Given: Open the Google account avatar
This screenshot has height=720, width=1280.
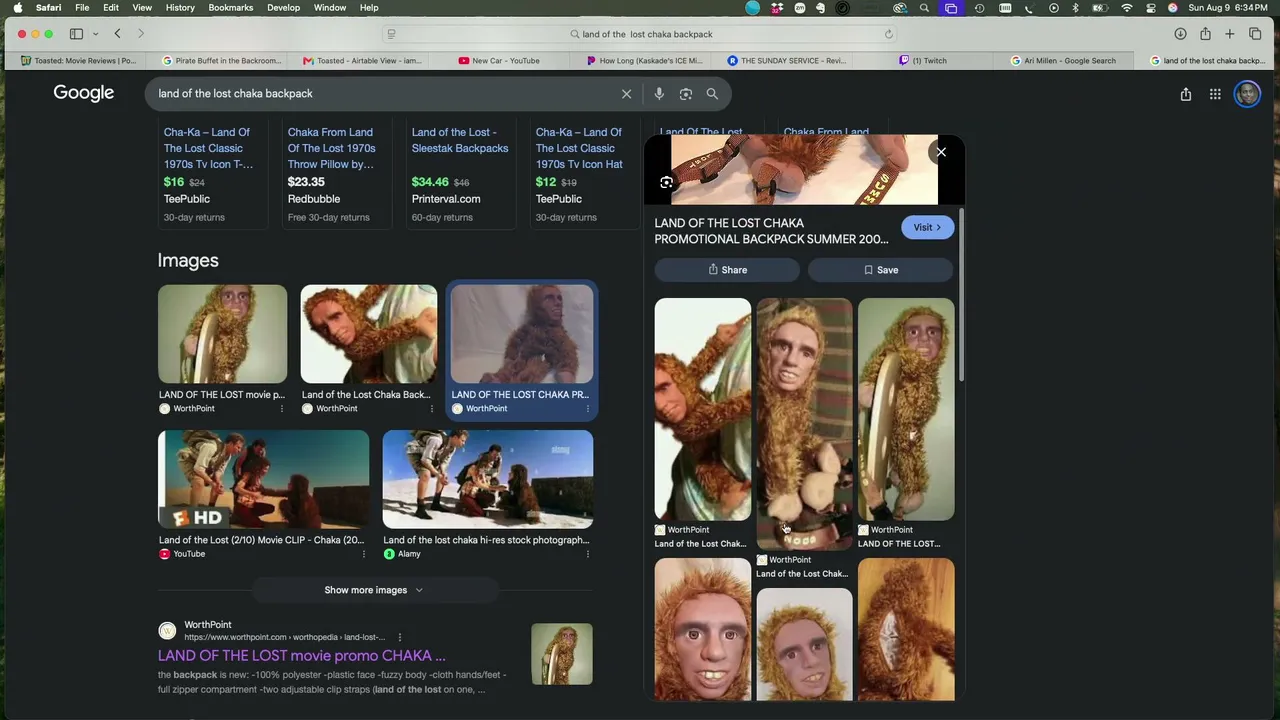Looking at the screenshot, I should [x=1247, y=94].
